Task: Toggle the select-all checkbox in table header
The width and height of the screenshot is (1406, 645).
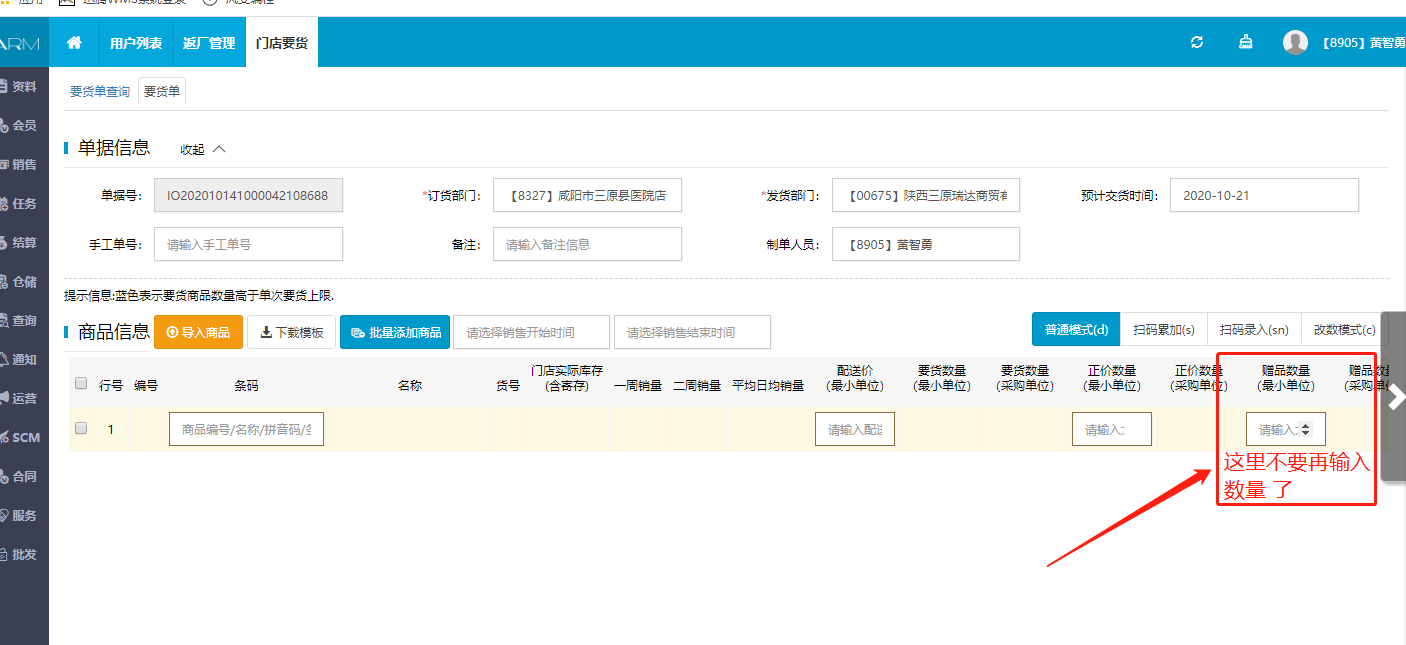Action: (81, 383)
